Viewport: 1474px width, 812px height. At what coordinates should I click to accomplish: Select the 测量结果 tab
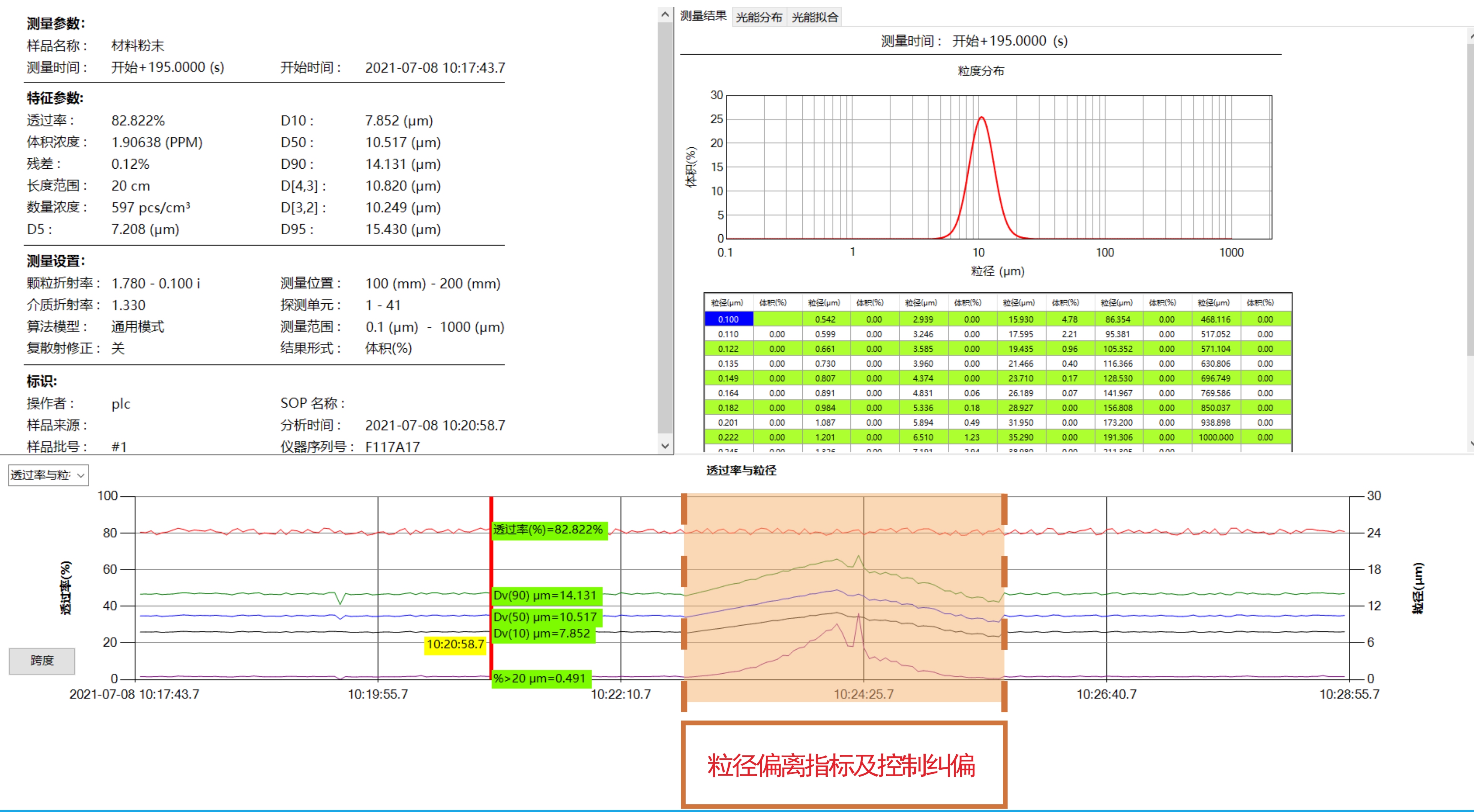click(x=702, y=16)
